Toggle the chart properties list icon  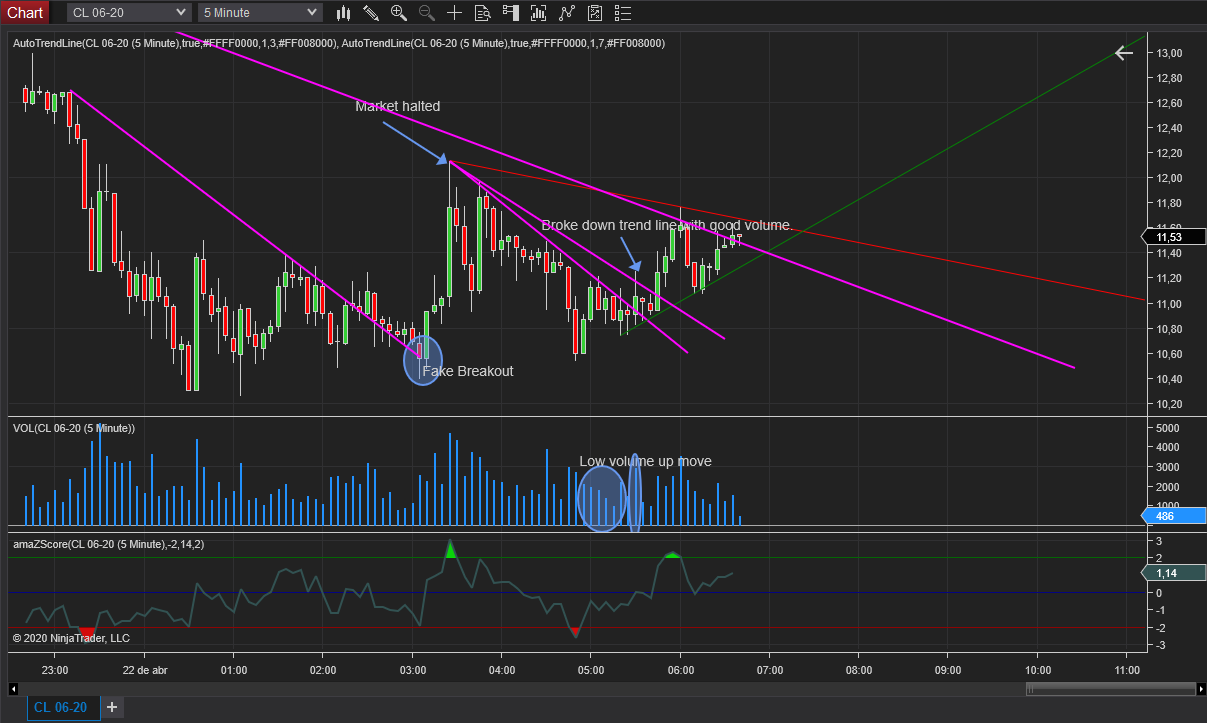[622, 13]
